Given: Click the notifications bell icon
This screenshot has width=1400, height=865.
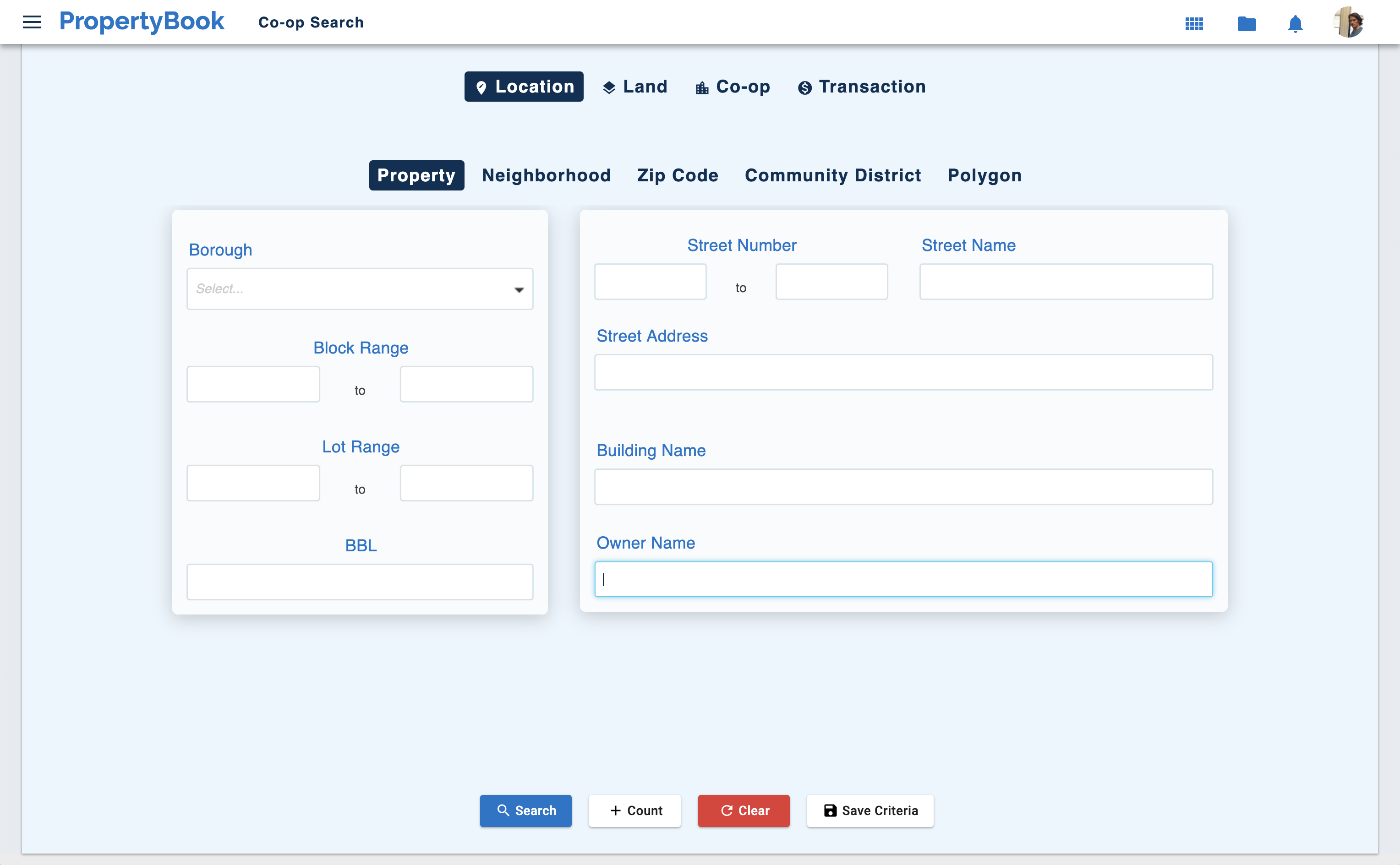Looking at the screenshot, I should coord(1295,23).
